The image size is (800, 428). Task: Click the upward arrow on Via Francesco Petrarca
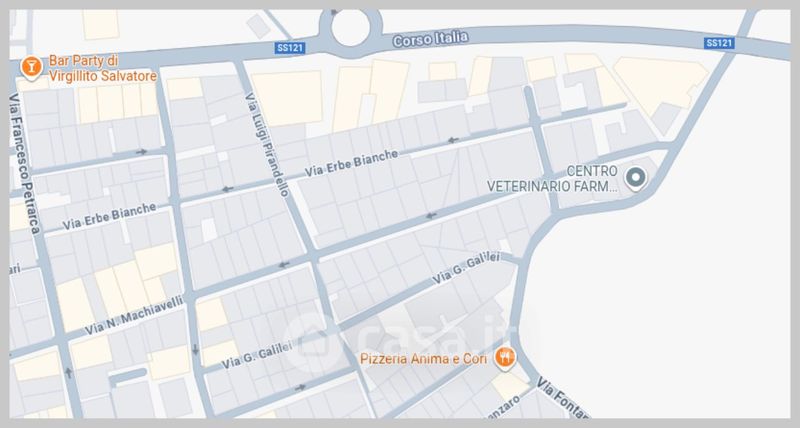click(x=68, y=372)
